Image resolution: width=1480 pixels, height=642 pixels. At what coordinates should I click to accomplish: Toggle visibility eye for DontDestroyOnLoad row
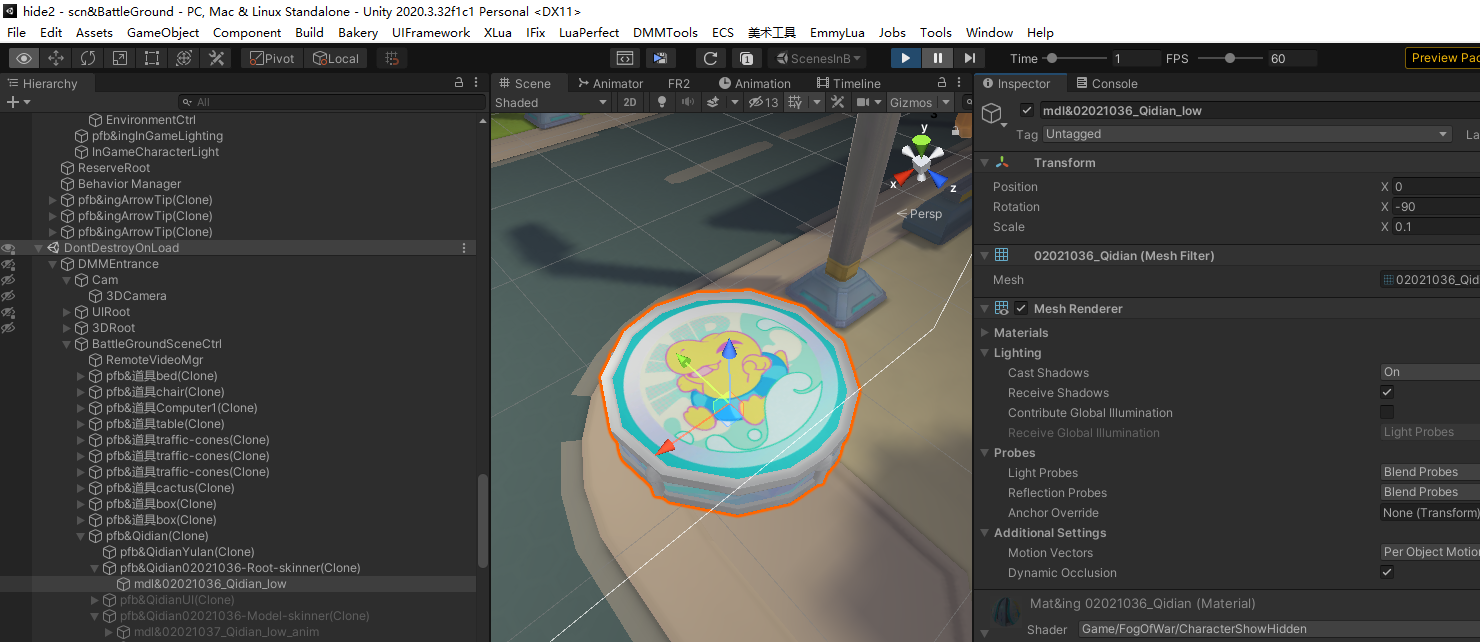click(x=8, y=248)
